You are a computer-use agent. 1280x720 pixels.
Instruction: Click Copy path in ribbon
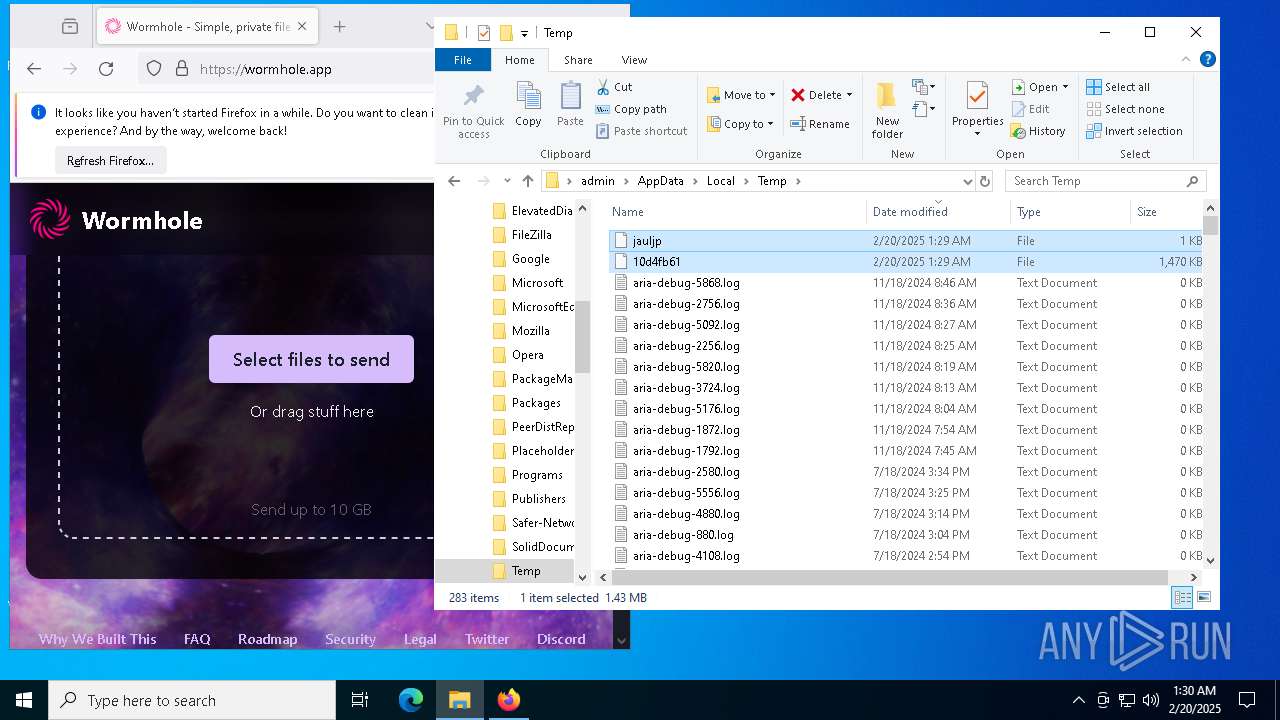coord(631,109)
